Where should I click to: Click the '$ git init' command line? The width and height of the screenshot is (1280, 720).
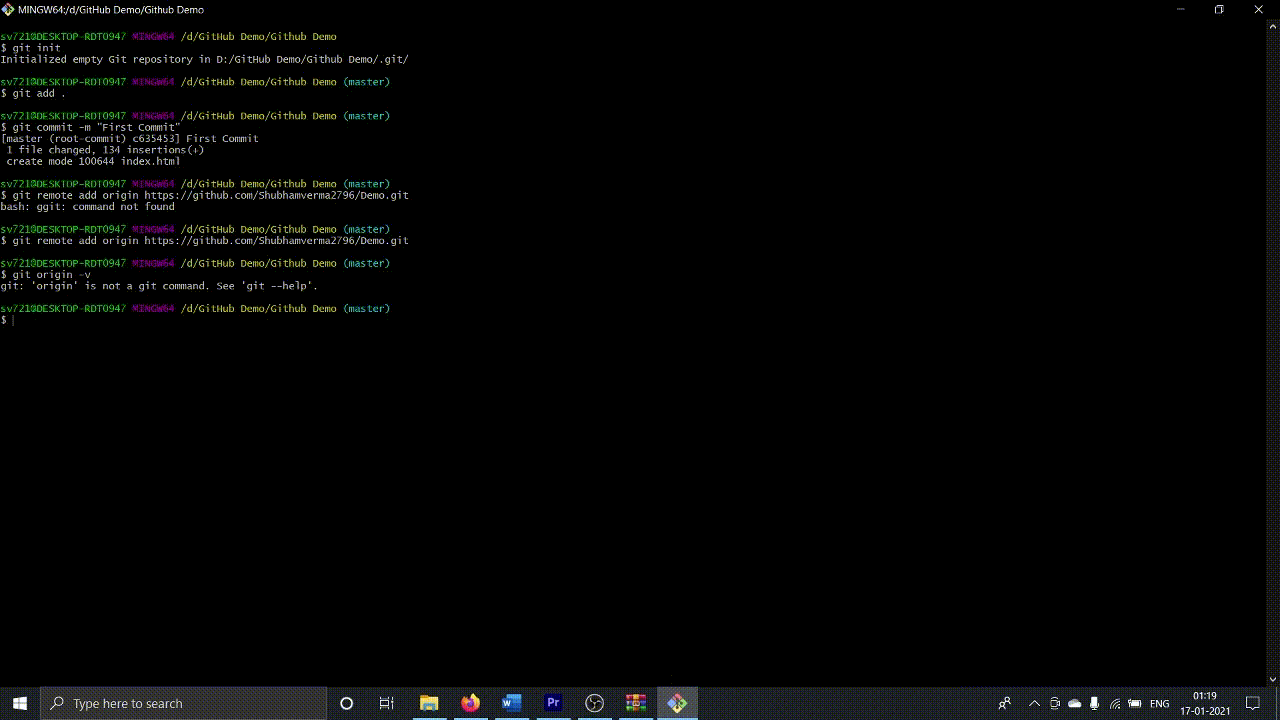coord(31,48)
